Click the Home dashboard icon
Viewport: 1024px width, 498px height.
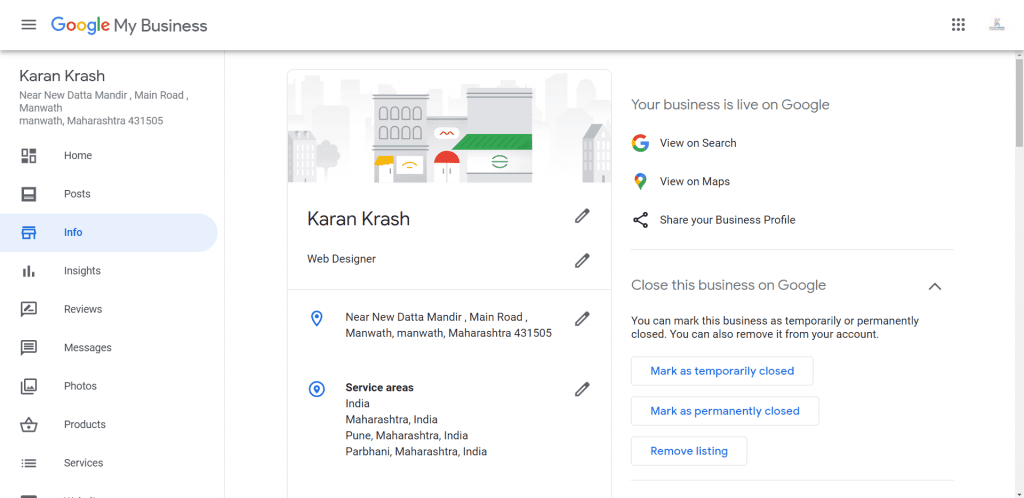click(29, 155)
